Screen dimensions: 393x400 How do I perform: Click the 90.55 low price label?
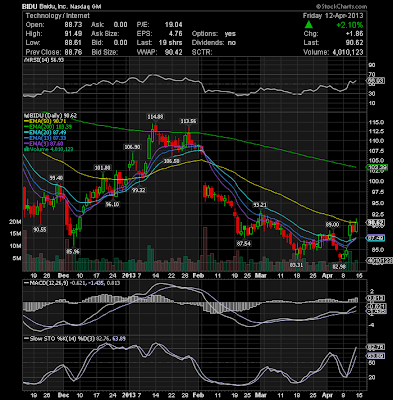point(40,230)
